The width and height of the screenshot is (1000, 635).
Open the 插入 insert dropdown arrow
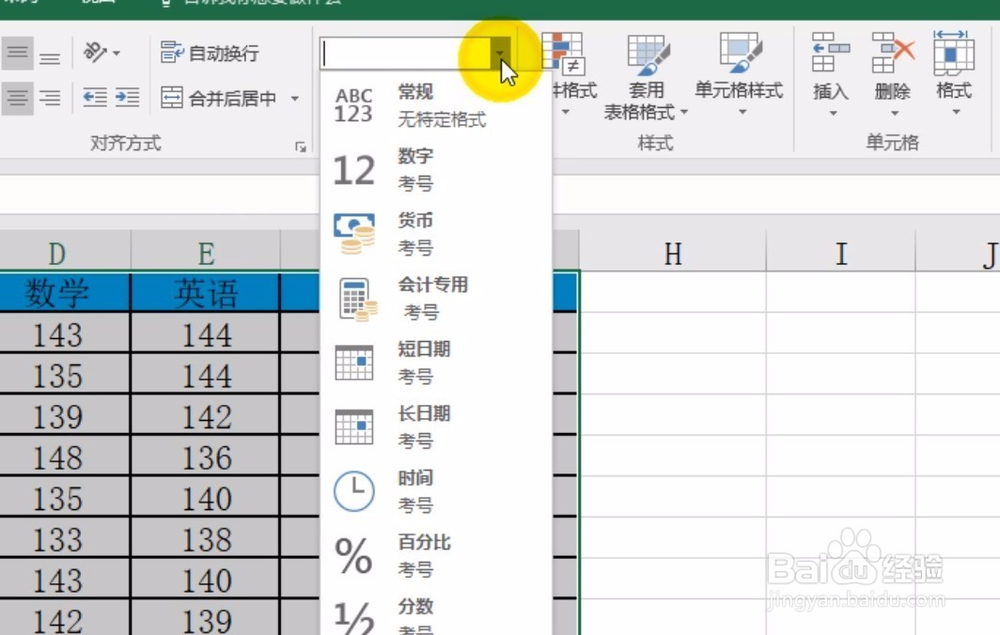(832, 113)
